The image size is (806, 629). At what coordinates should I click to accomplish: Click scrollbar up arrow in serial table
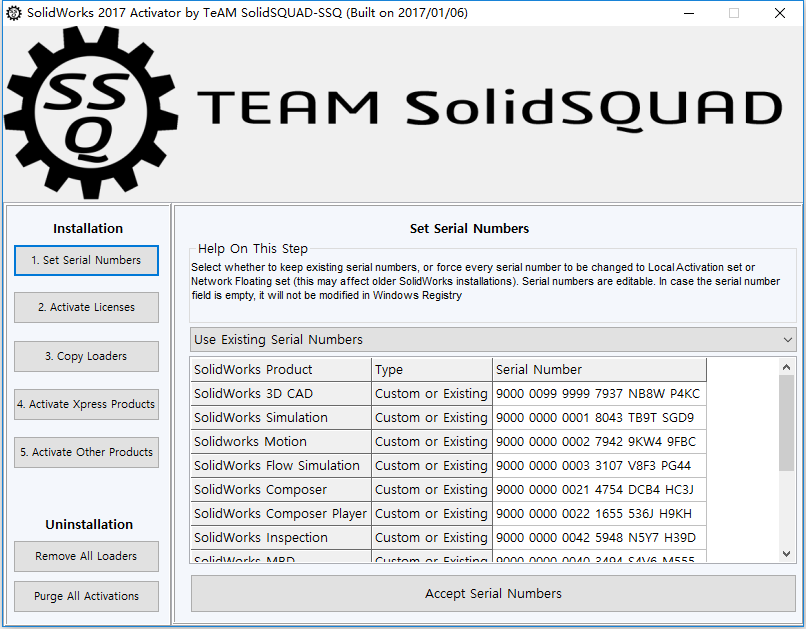click(x=786, y=367)
